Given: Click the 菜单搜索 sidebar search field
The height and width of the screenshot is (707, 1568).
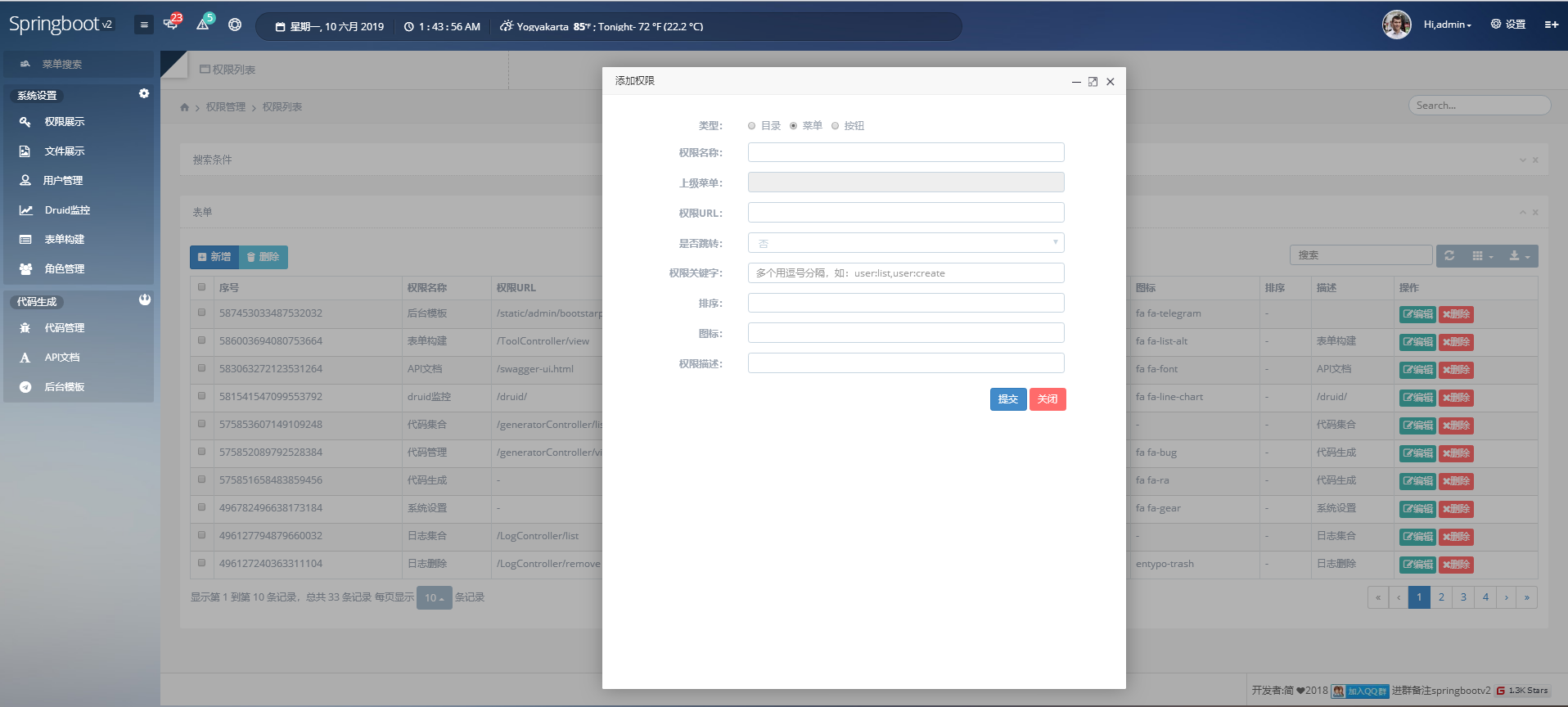Looking at the screenshot, I should [x=79, y=64].
